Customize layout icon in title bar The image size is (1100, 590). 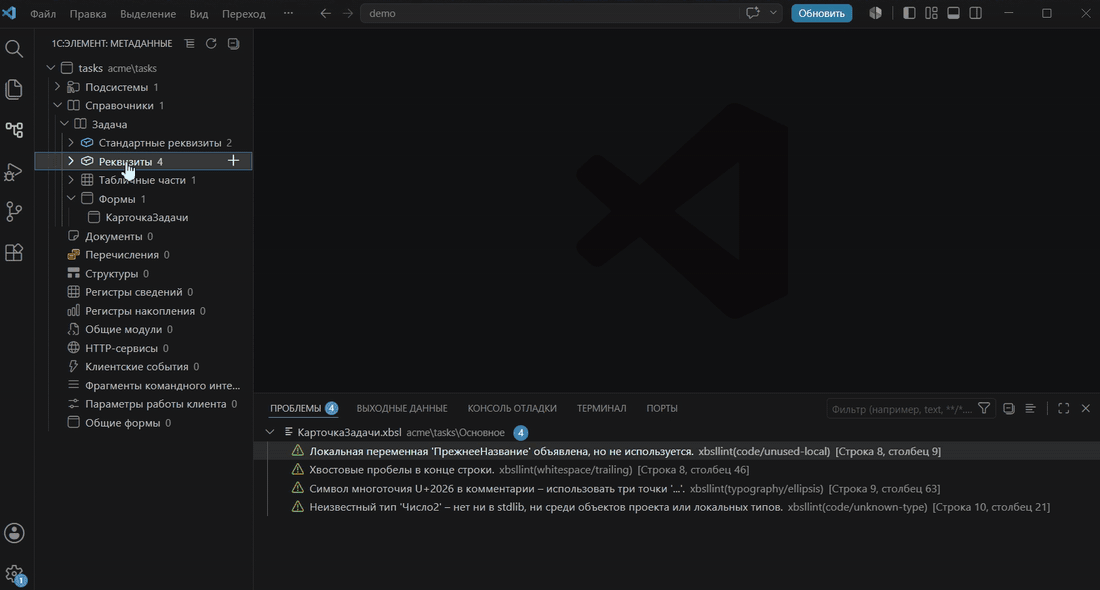931,13
